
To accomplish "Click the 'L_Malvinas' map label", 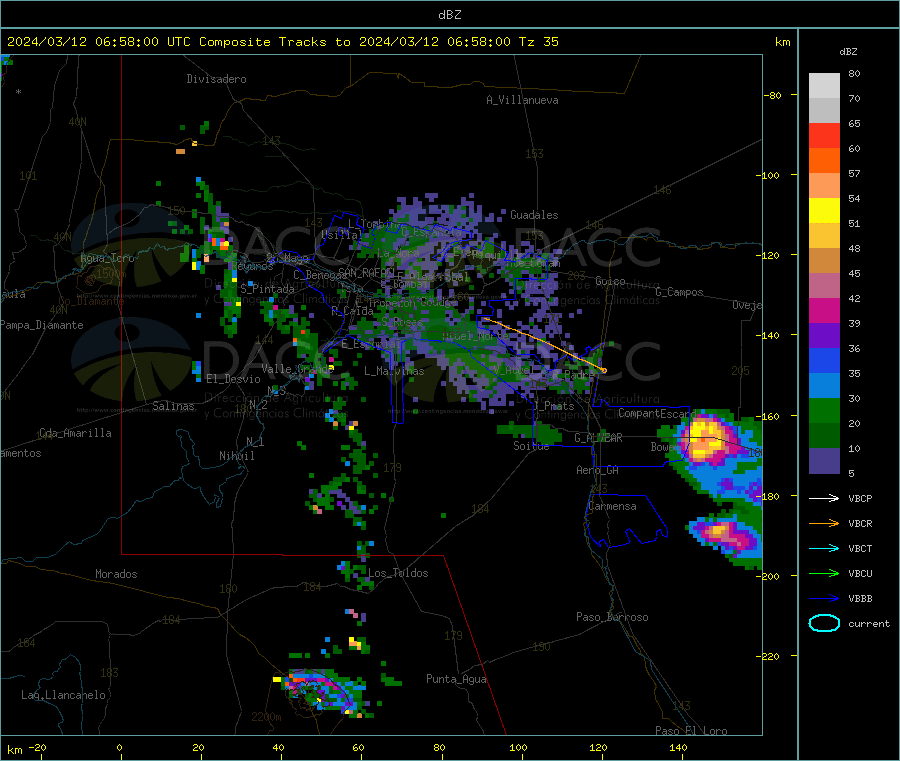I will [394, 371].
